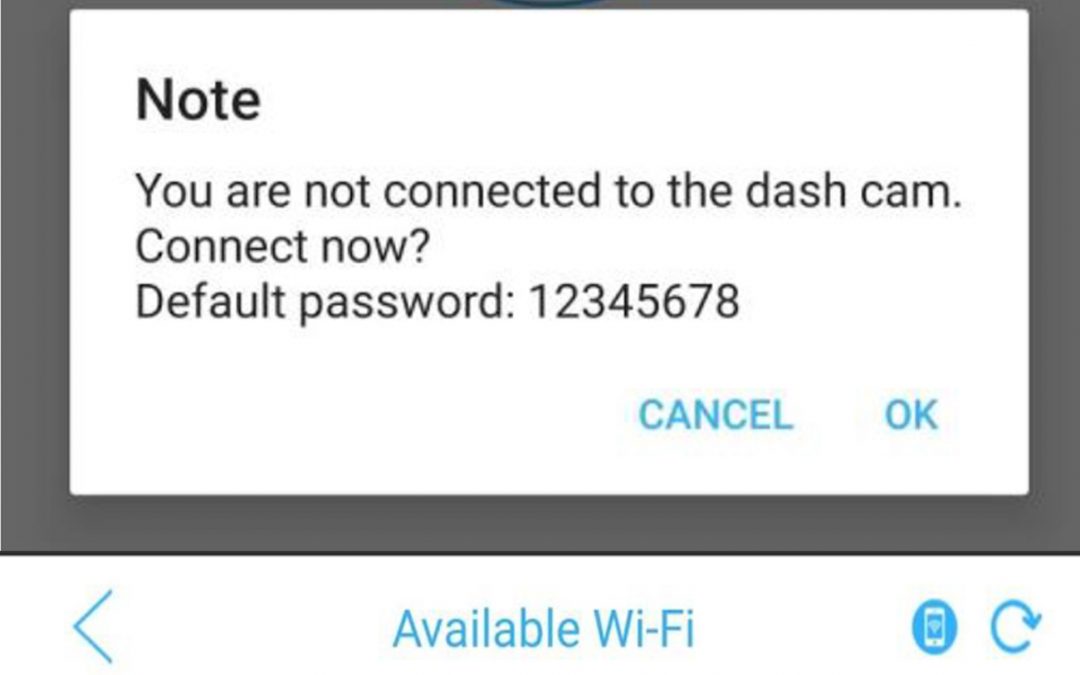Choose CANCEL to stay disconnected
The width and height of the screenshot is (1080, 675).
(x=716, y=415)
